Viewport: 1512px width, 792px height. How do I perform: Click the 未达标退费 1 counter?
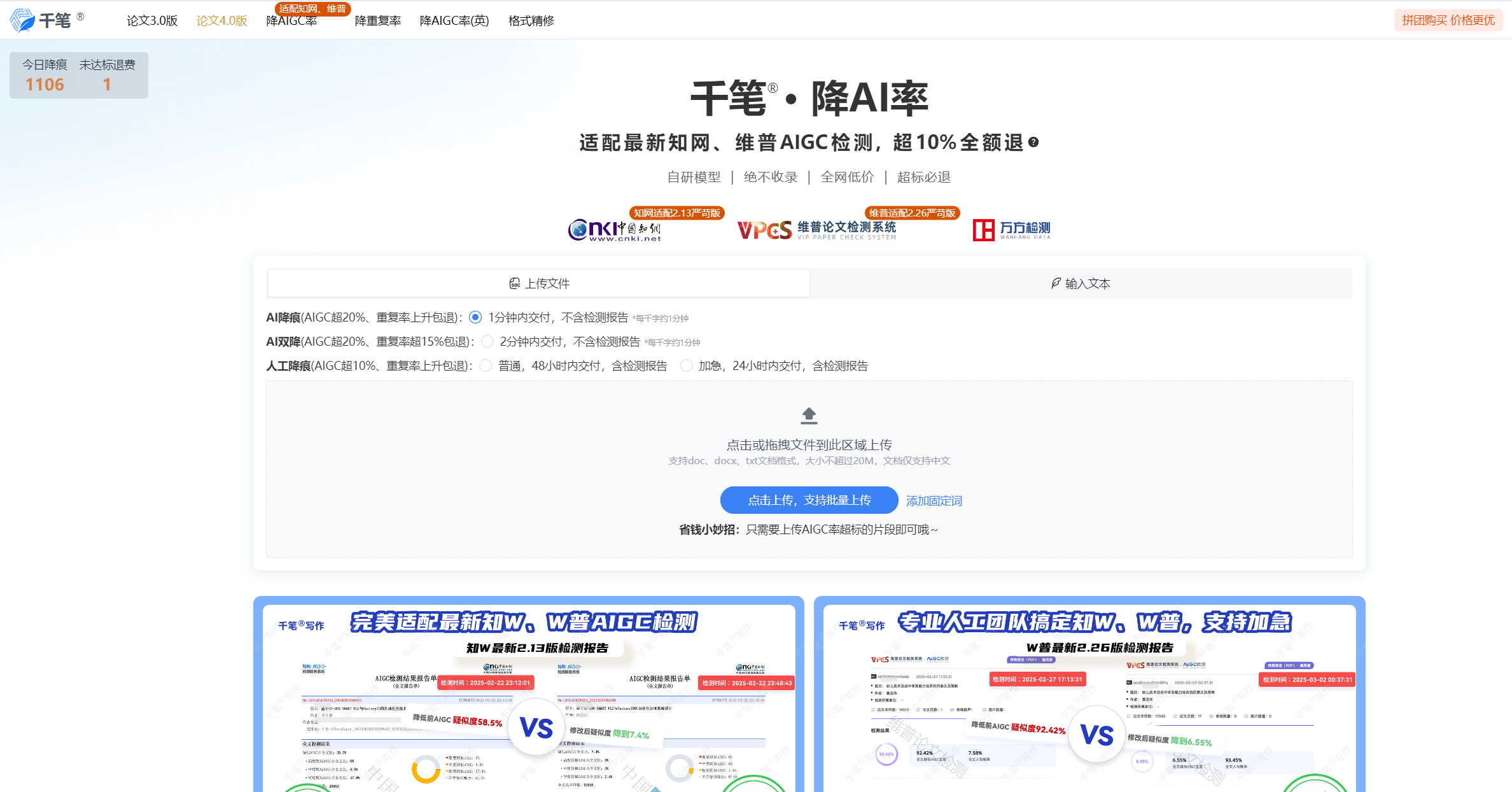107,76
